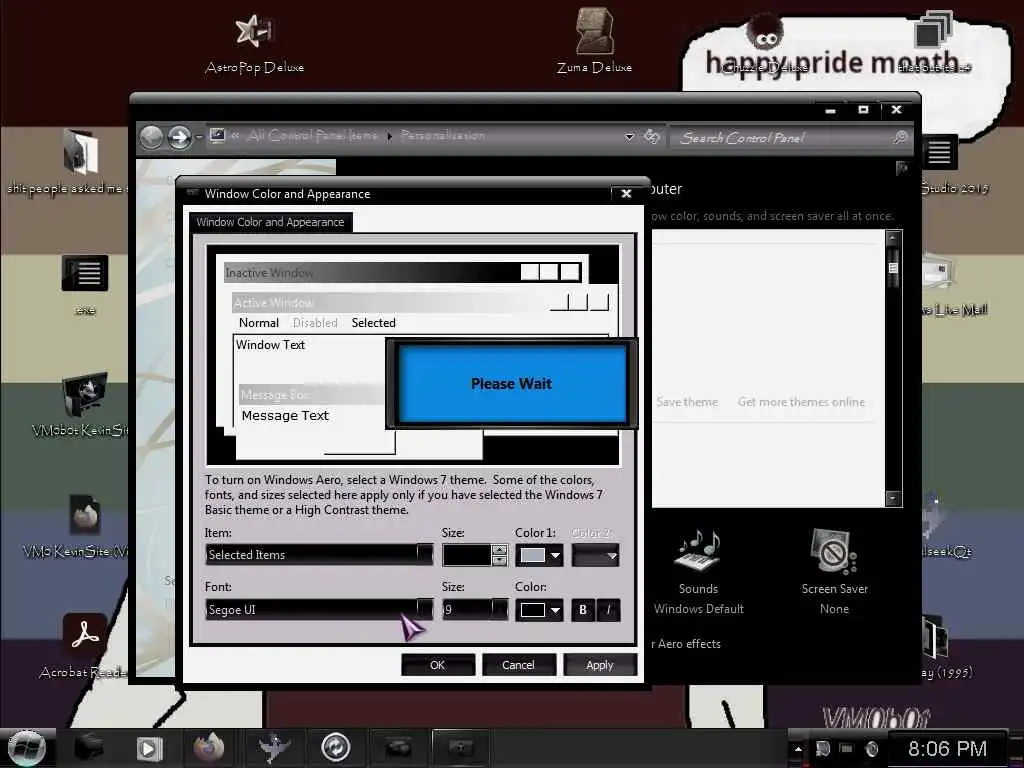Open AstroPop Deluxe desktop shortcut
Screen dimensions: 1024x768
[x=254, y=43]
